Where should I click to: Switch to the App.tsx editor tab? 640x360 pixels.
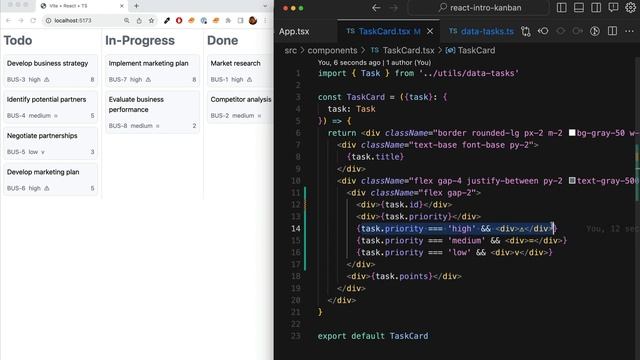pos(294,31)
